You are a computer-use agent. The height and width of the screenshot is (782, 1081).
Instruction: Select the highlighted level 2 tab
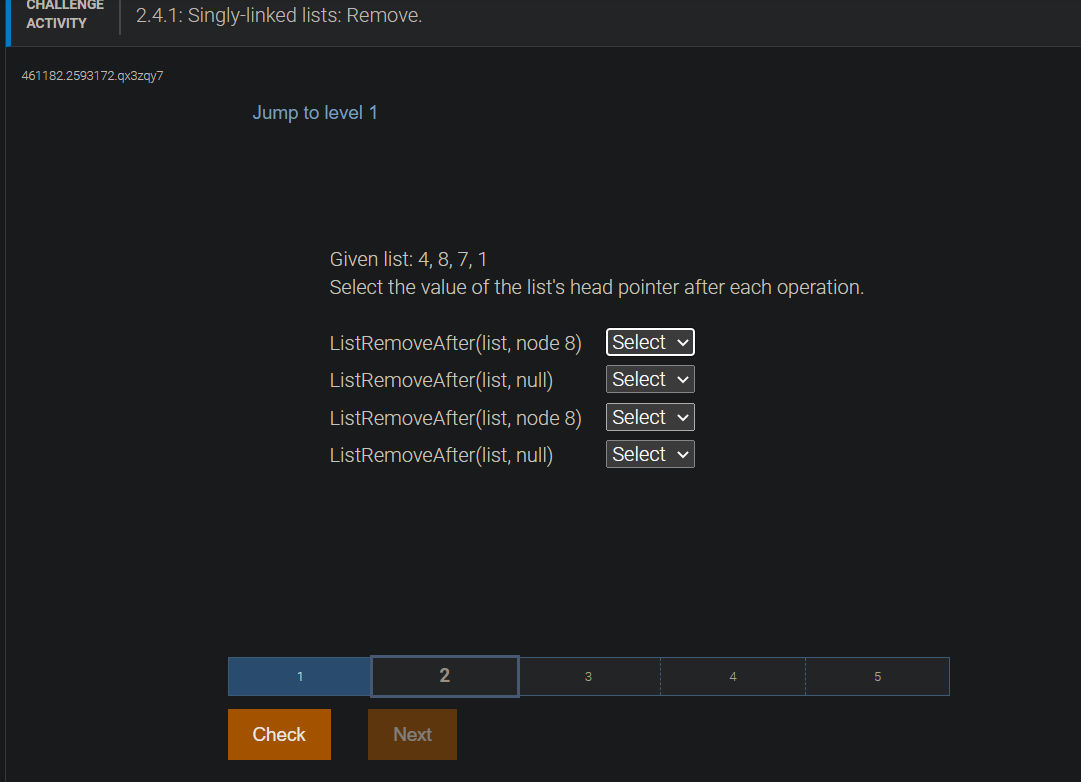[444, 676]
